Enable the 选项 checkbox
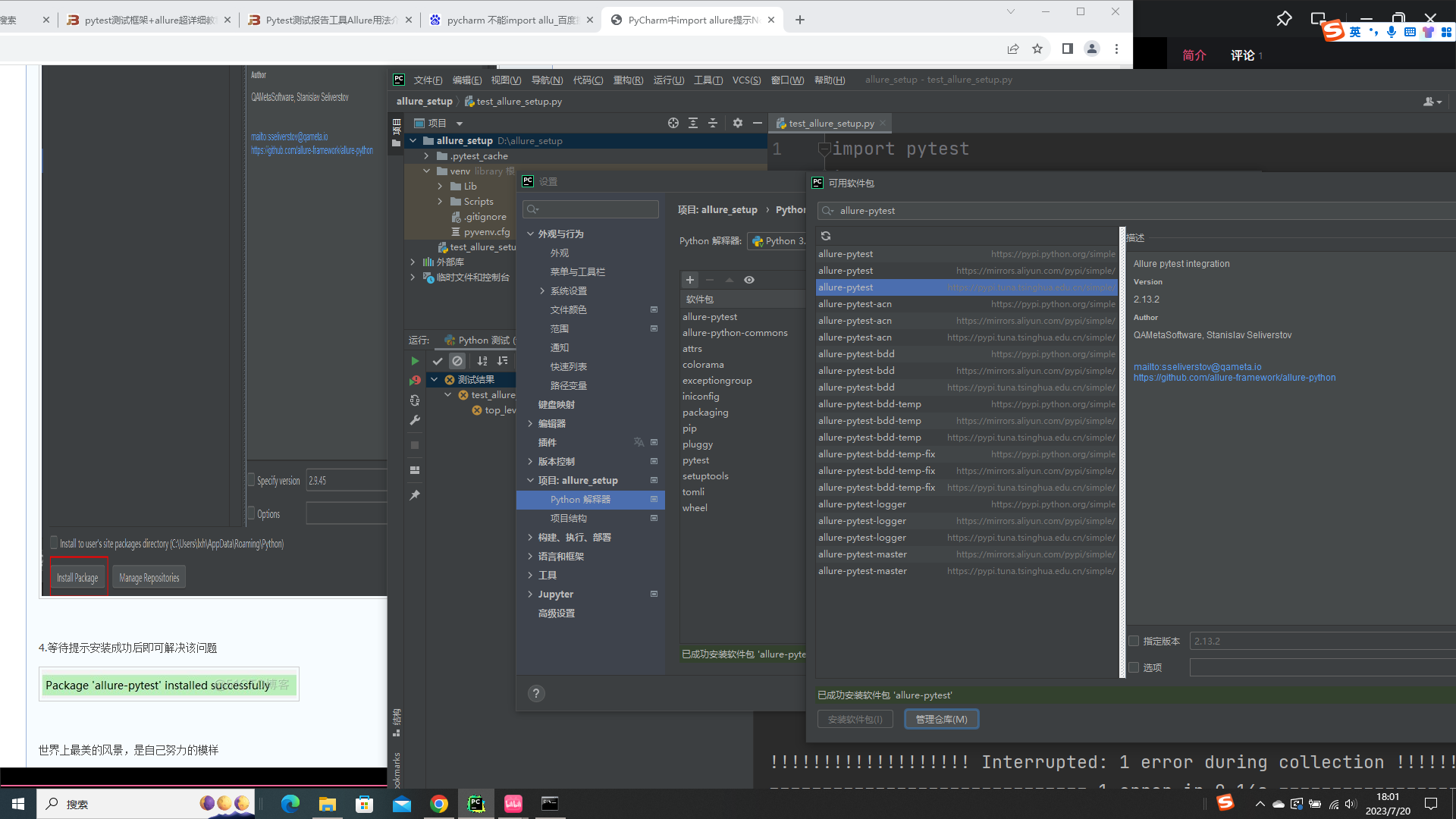The height and width of the screenshot is (819, 1456). tap(1134, 667)
